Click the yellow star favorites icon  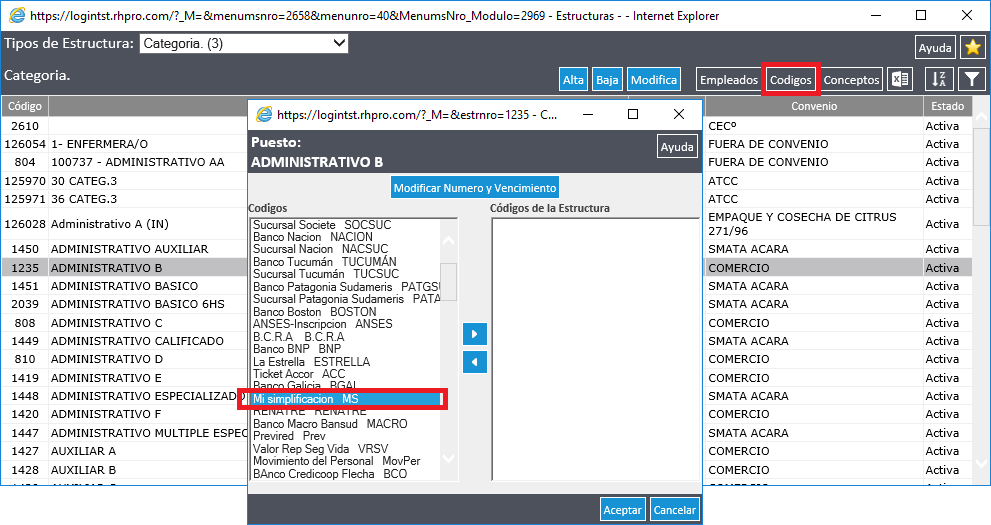(973, 47)
